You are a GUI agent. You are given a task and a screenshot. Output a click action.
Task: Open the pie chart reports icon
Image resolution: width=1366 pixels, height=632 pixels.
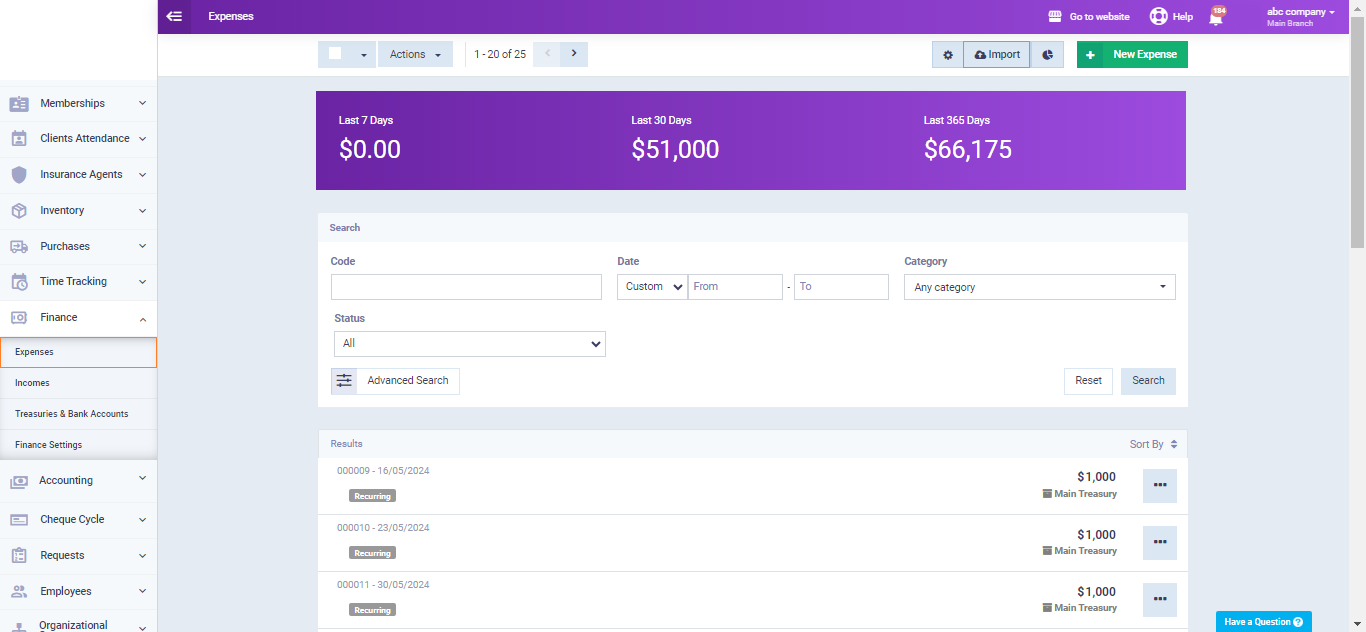pyautogui.click(x=1047, y=55)
